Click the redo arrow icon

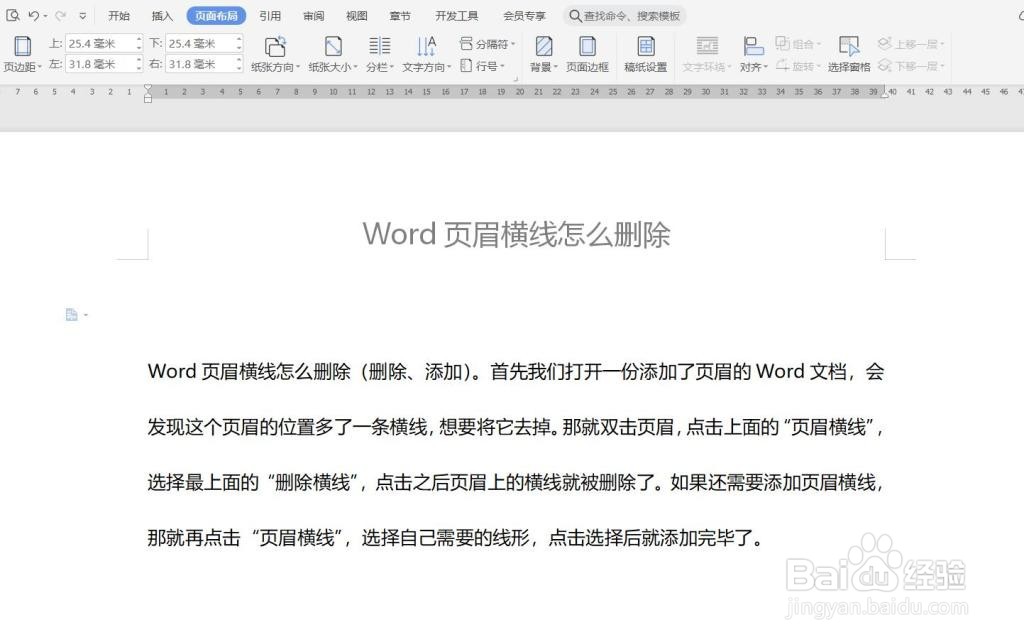[x=60, y=15]
